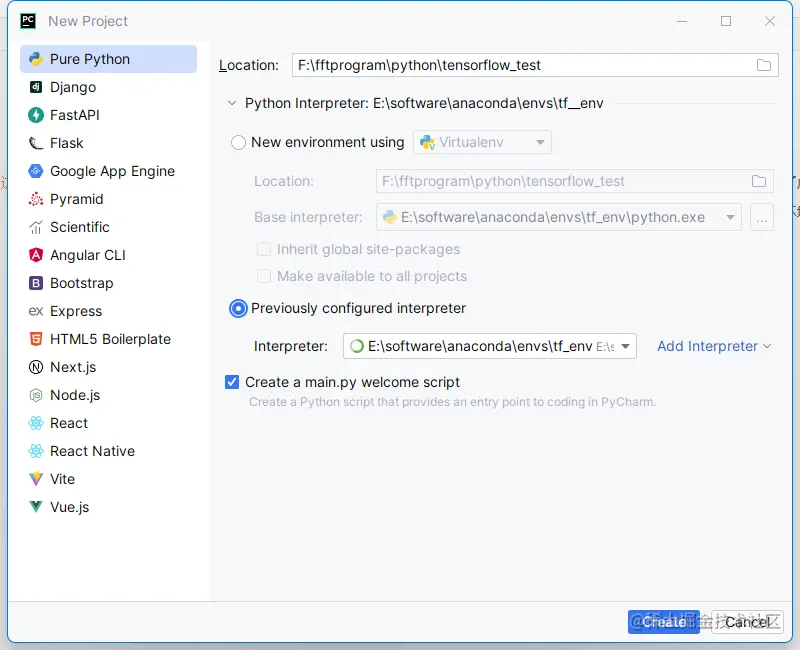The width and height of the screenshot is (800, 650).
Task: Toggle Inherit global site-packages checkbox
Action: click(264, 249)
